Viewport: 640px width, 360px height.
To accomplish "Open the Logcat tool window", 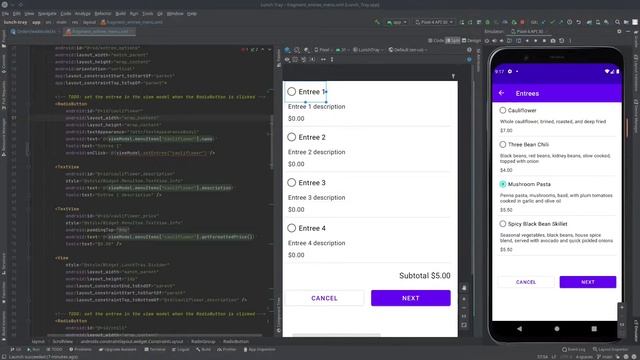I will coord(180,349).
